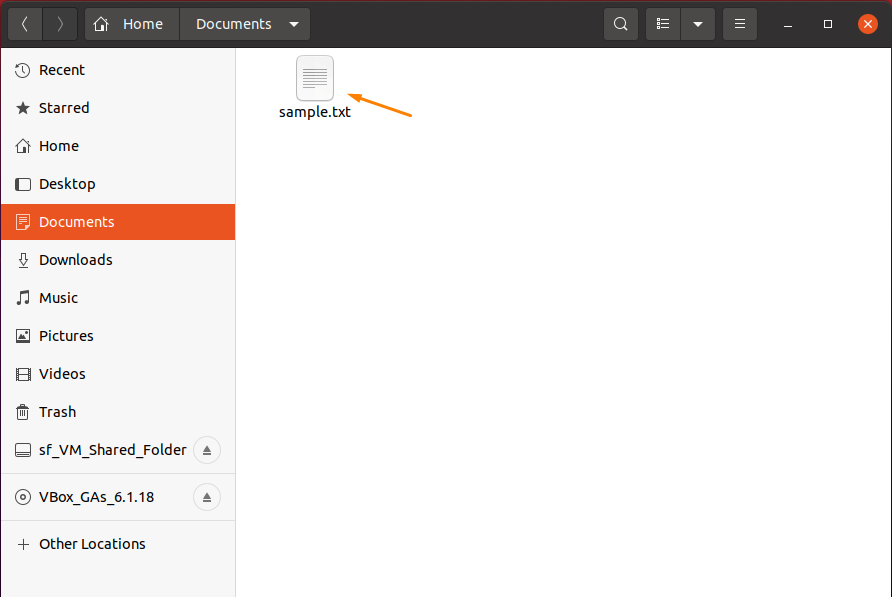Open the search magnifier in header
The image size is (892, 597).
coord(621,24)
